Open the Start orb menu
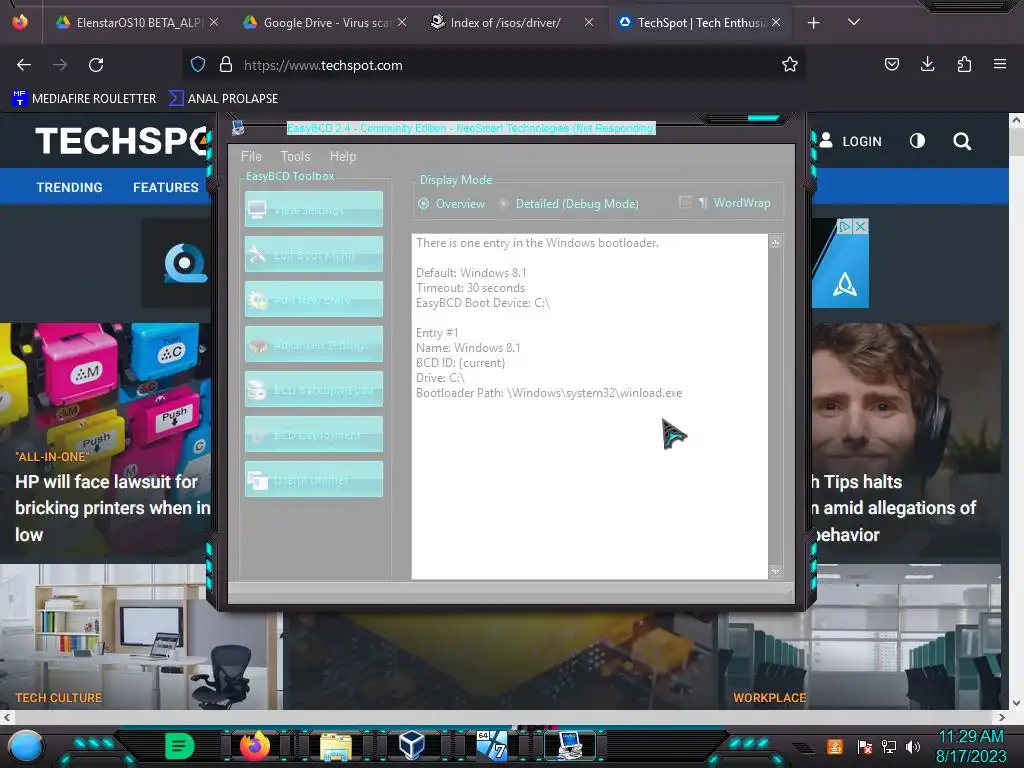 click(26, 746)
